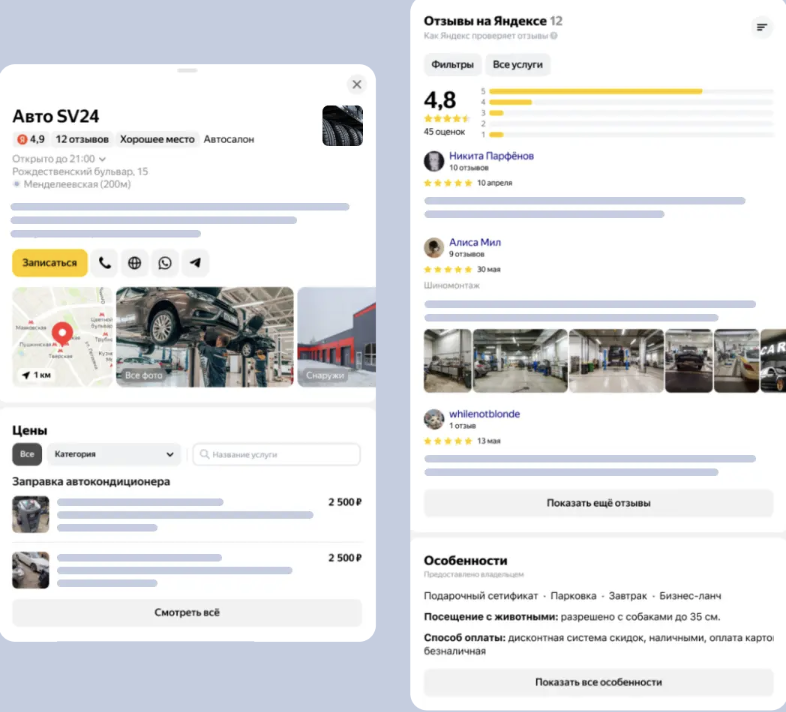Open the second review photo of garage interior
The height and width of the screenshot is (712, 786).
point(520,360)
